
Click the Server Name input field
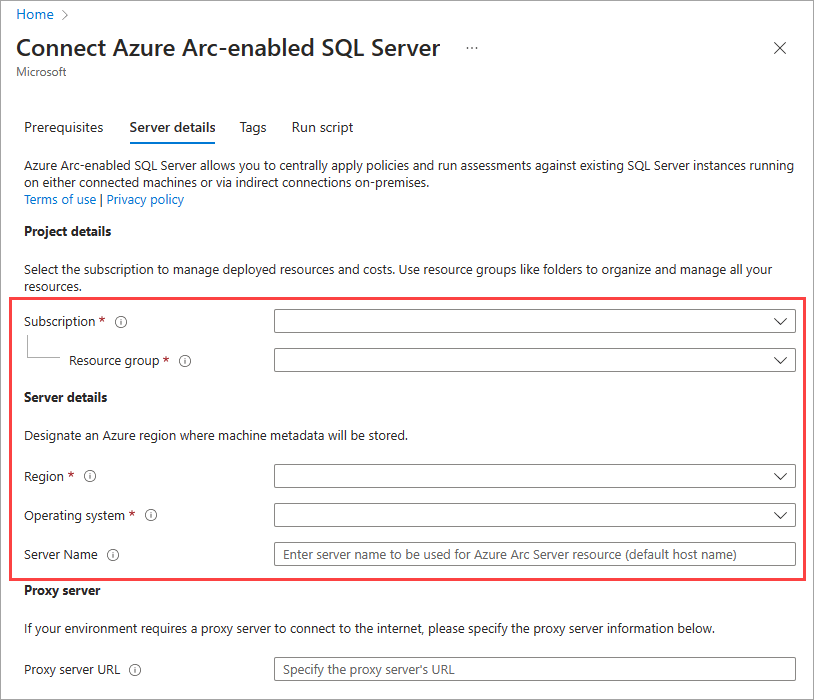[534, 554]
